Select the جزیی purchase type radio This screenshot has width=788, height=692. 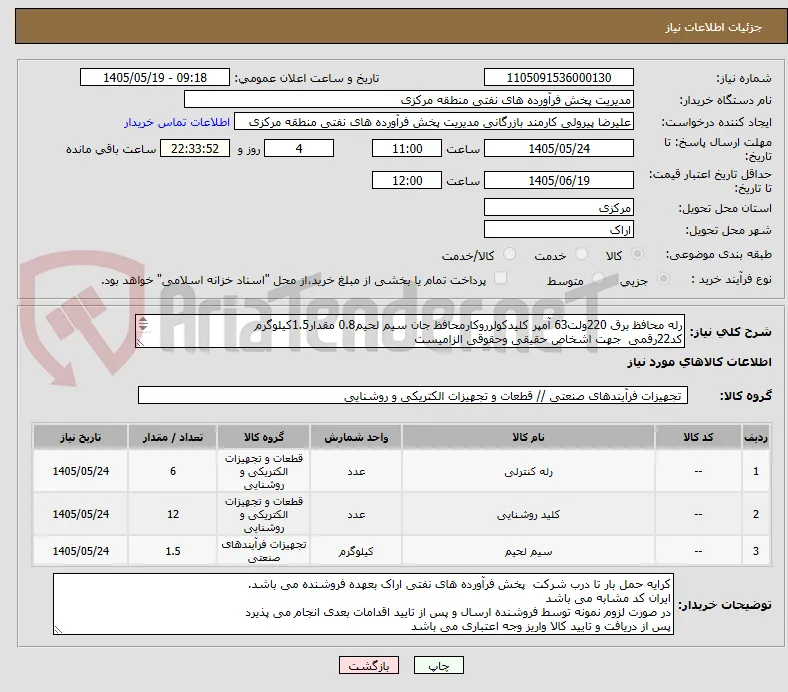(663, 278)
